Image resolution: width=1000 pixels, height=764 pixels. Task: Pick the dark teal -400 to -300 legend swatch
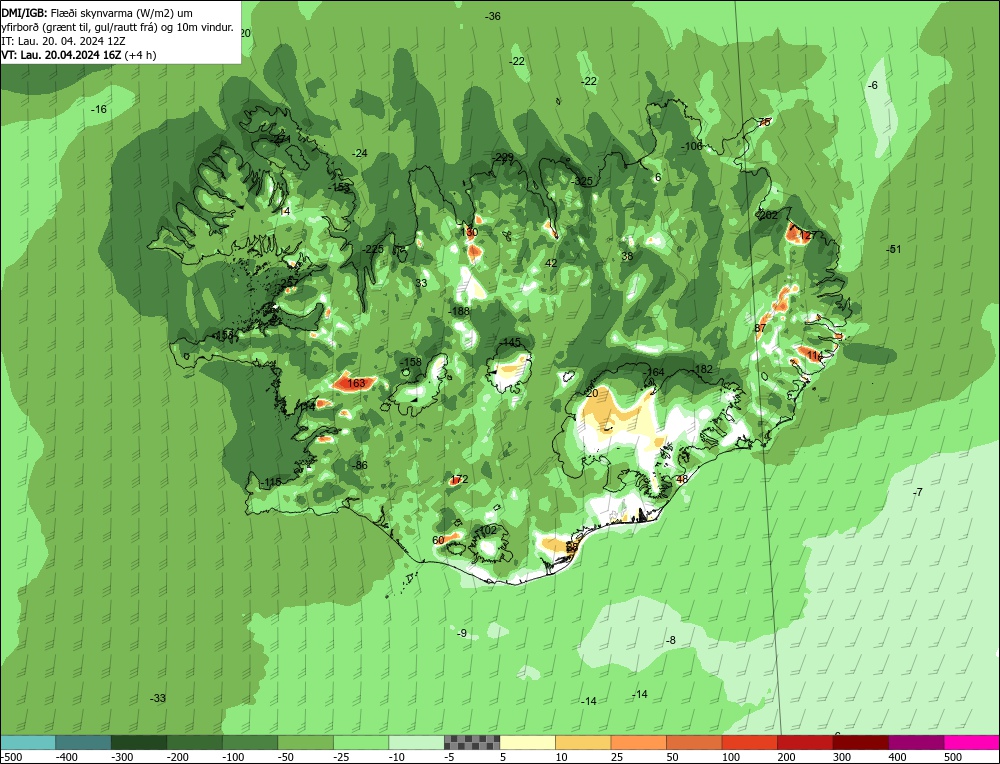click(x=83, y=742)
